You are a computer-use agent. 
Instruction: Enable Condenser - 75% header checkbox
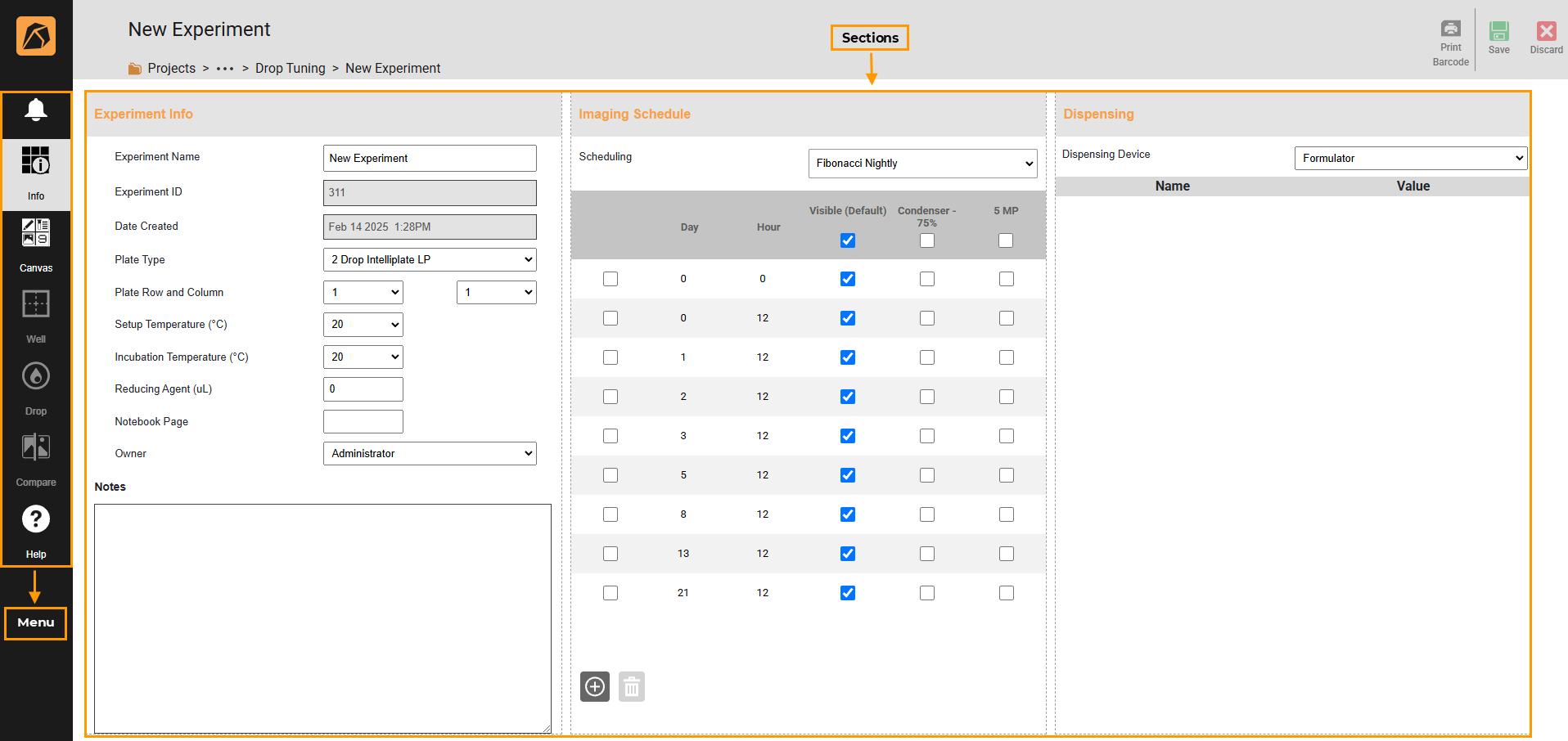926,240
